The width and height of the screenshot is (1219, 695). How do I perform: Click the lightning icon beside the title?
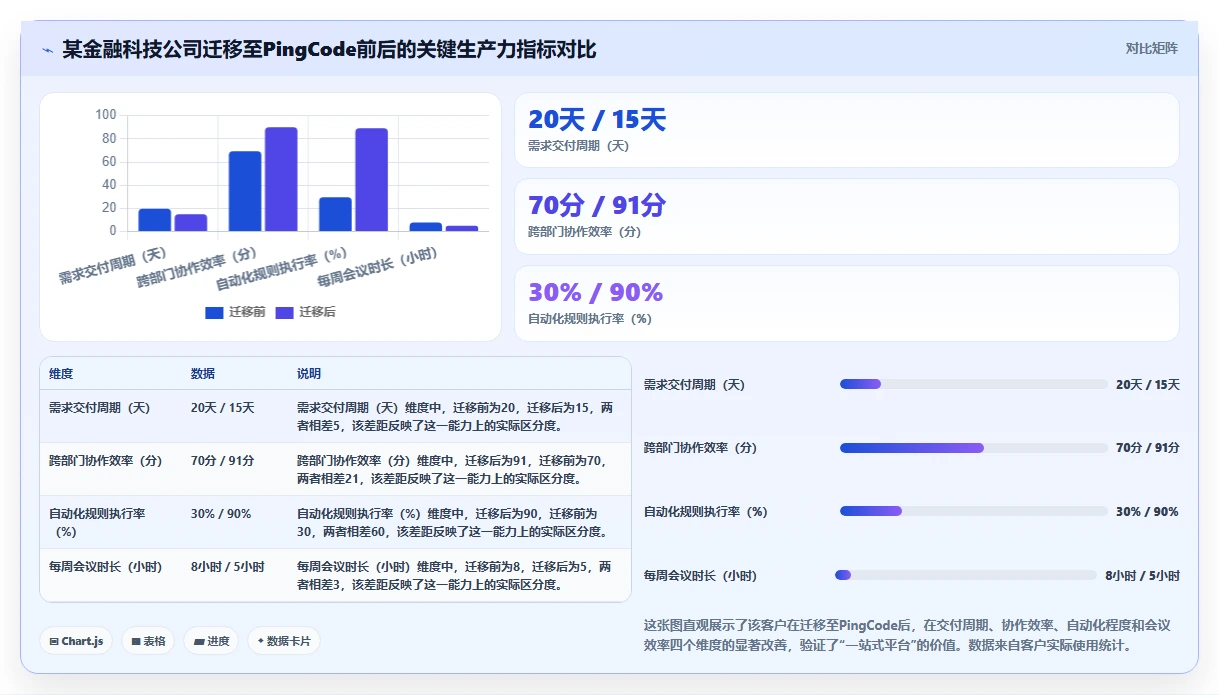pos(47,50)
